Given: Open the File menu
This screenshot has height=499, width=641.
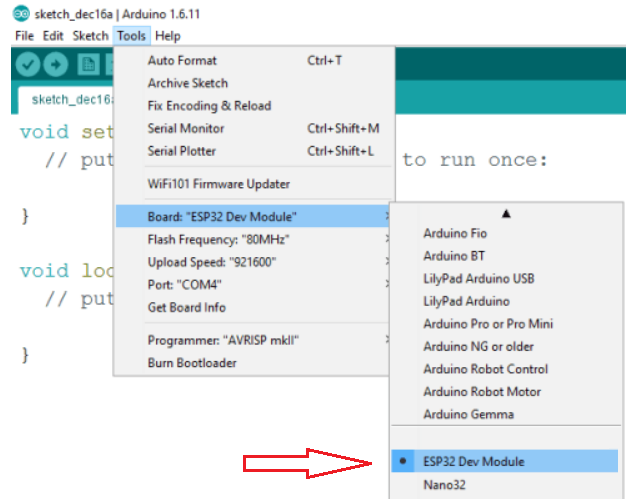Looking at the screenshot, I should 25,36.
